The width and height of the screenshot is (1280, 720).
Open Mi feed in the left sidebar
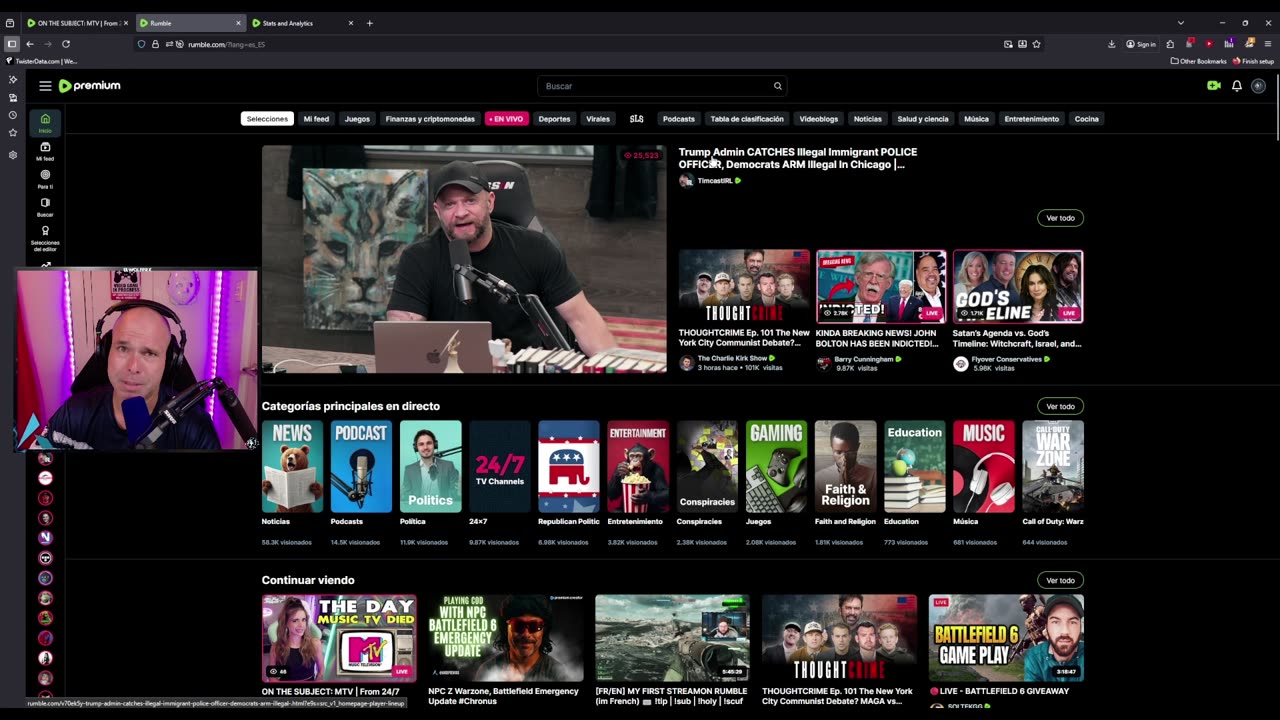click(45, 151)
